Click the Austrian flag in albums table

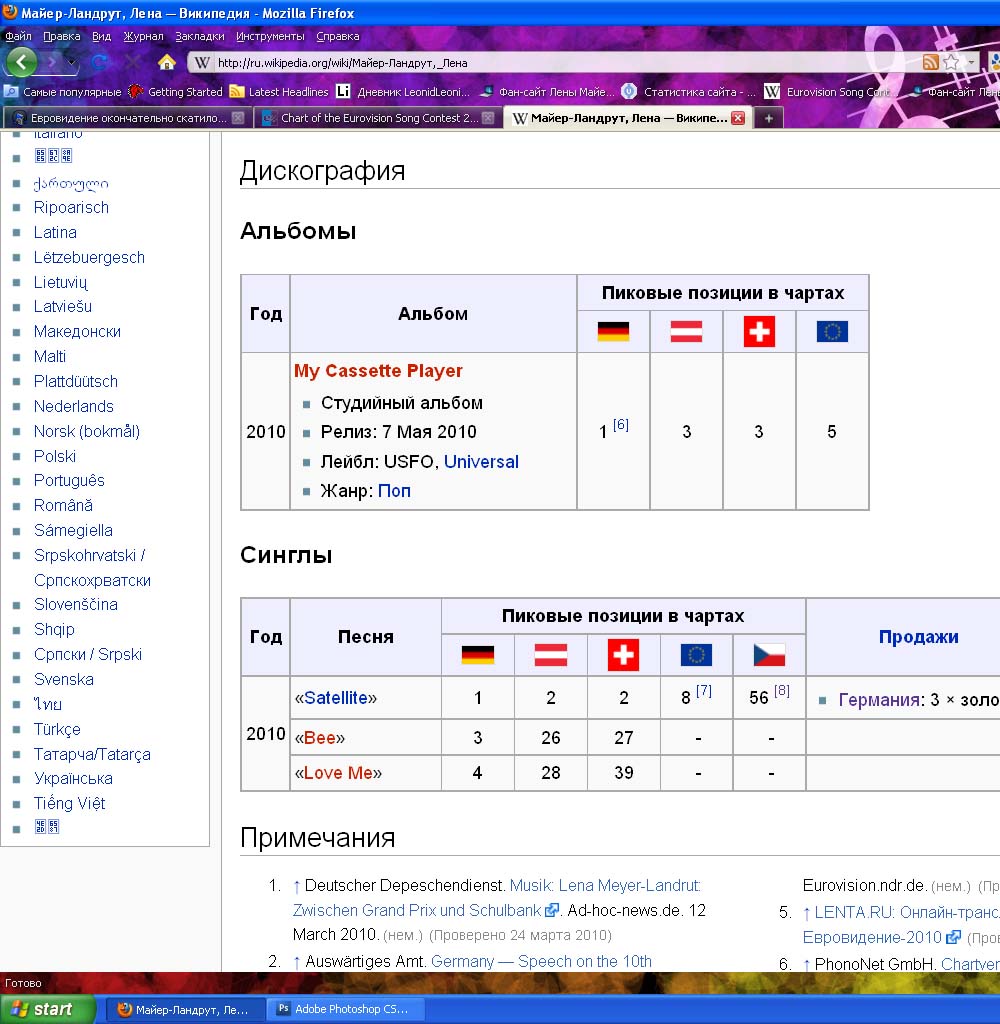pos(686,332)
